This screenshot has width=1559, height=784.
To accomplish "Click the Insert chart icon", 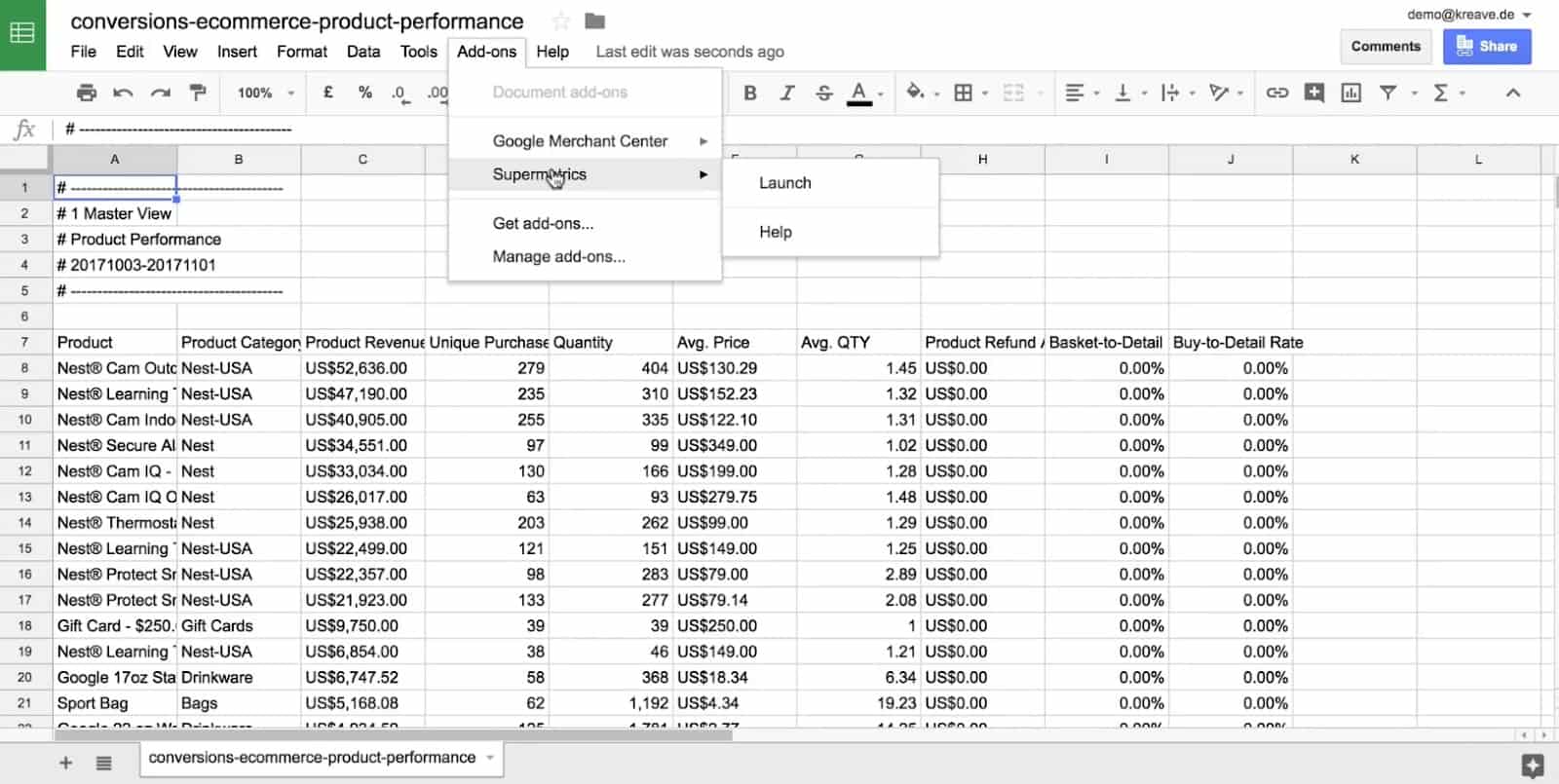I will tap(1350, 93).
